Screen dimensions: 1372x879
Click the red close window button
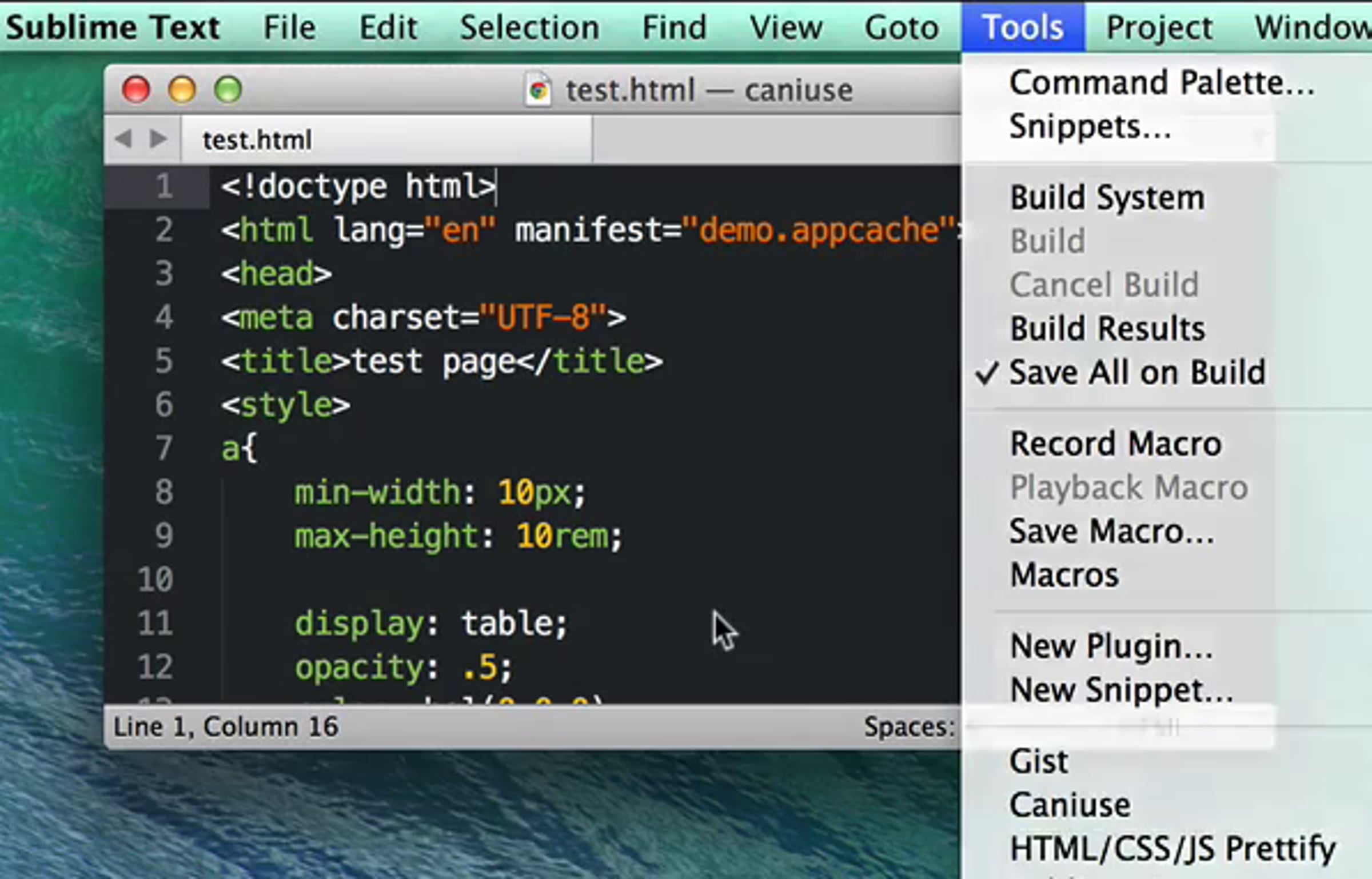pos(136,90)
